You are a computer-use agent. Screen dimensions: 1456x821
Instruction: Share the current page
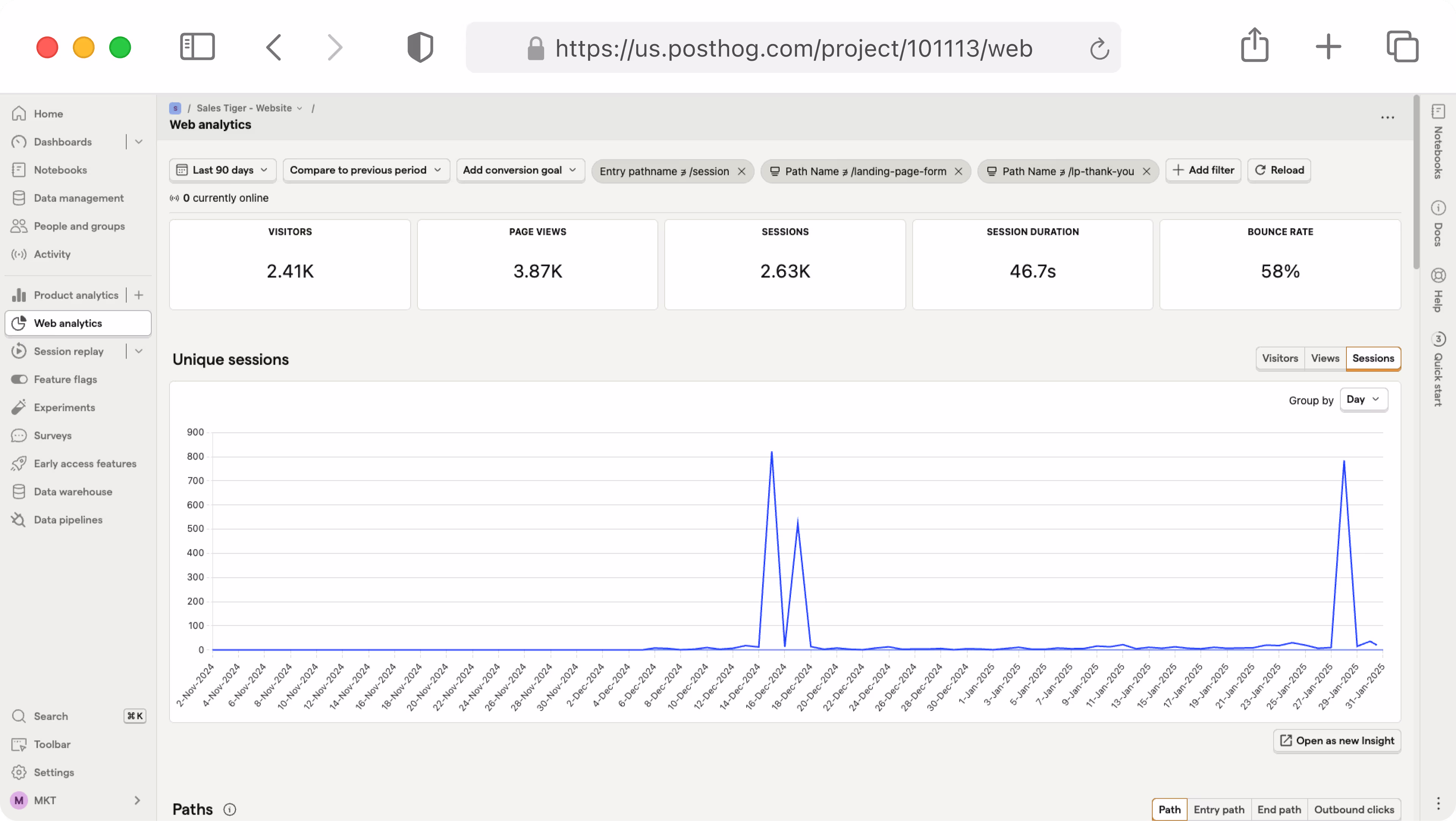[x=1254, y=45]
